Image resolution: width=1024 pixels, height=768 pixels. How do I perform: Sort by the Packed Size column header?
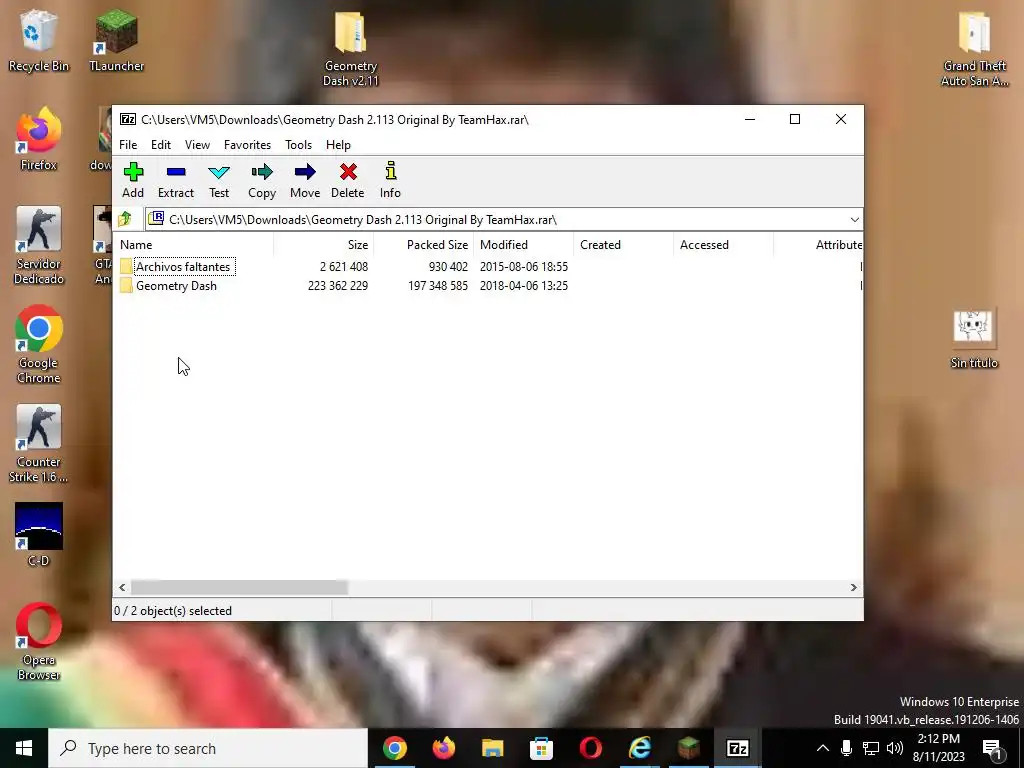pyautogui.click(x=424, y=245)
